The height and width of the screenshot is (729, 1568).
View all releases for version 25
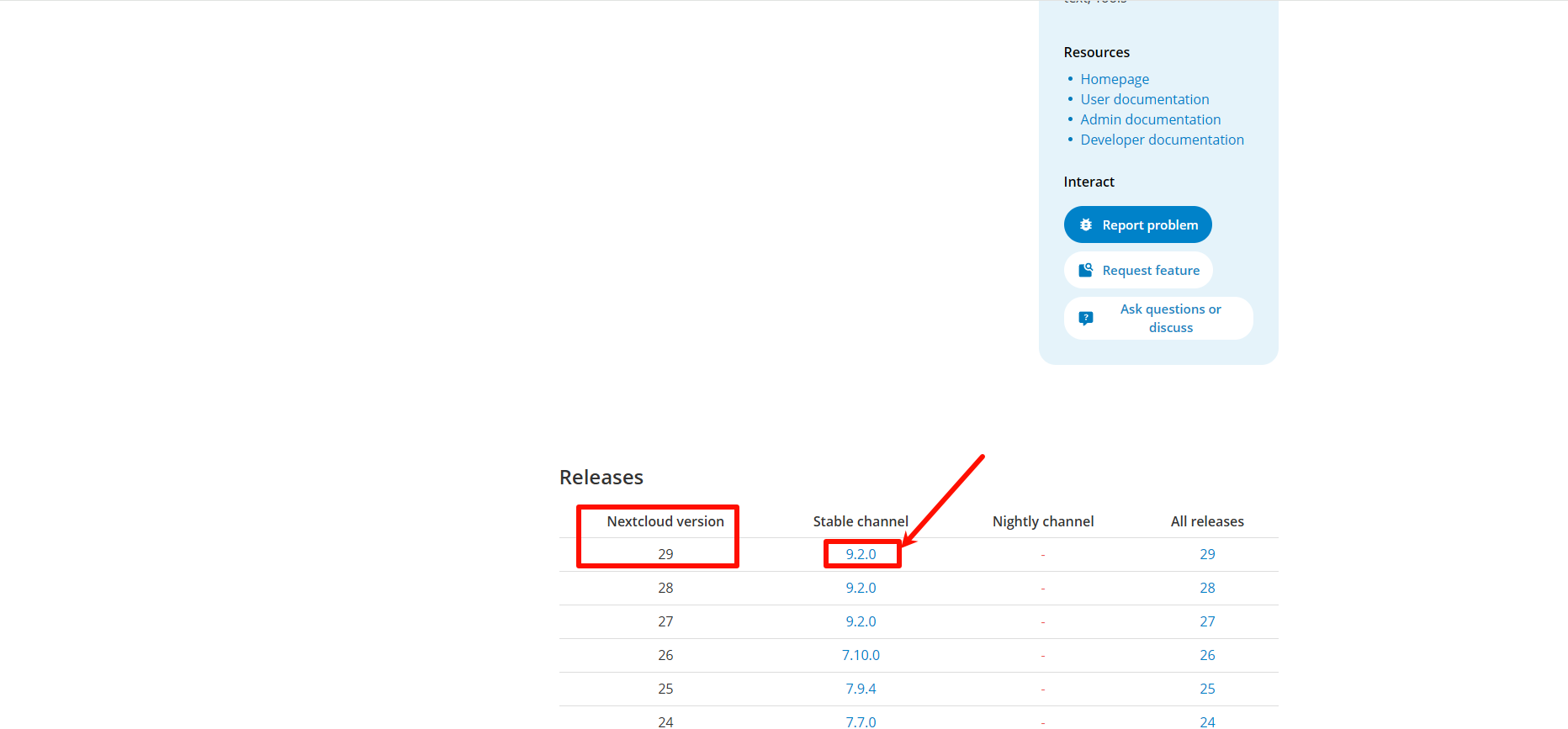click(x=1207, y=689)
